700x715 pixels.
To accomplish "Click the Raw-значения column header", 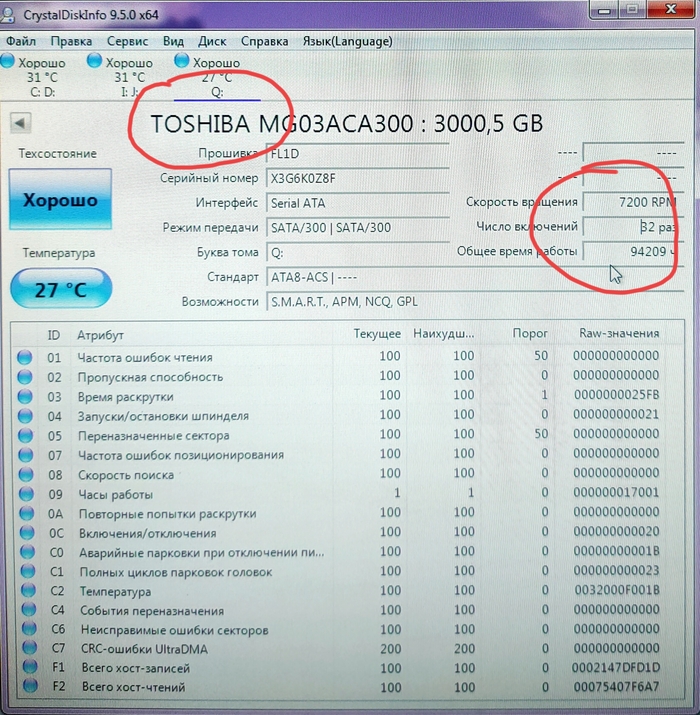I will pyautogui.click(x=619, y=333).
